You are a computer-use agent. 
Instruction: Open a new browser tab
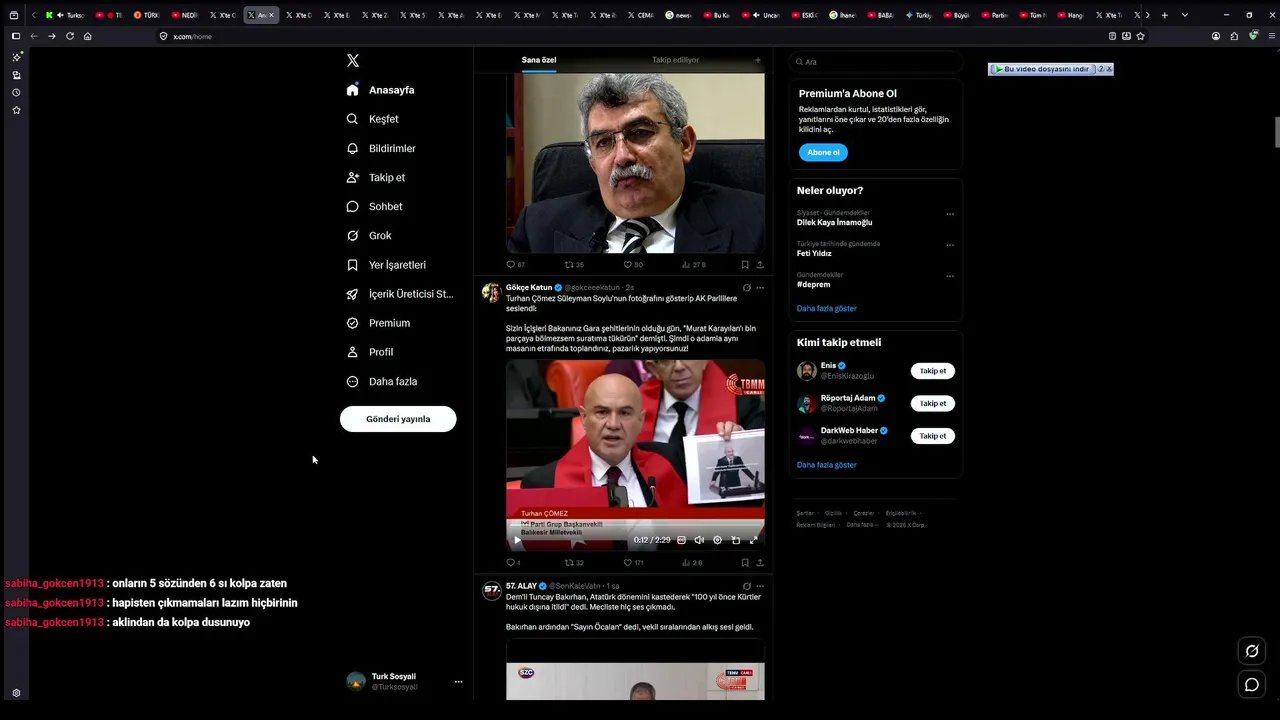[x=1164, y=15]
